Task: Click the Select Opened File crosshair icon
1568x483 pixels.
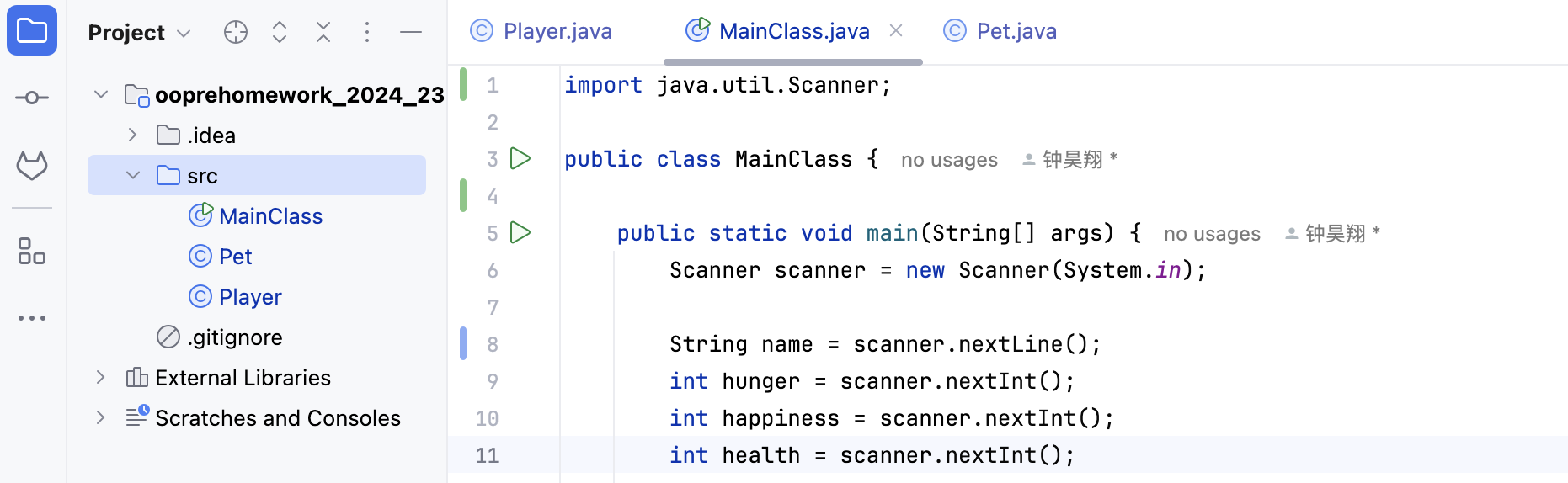Action: click(236, 32)
